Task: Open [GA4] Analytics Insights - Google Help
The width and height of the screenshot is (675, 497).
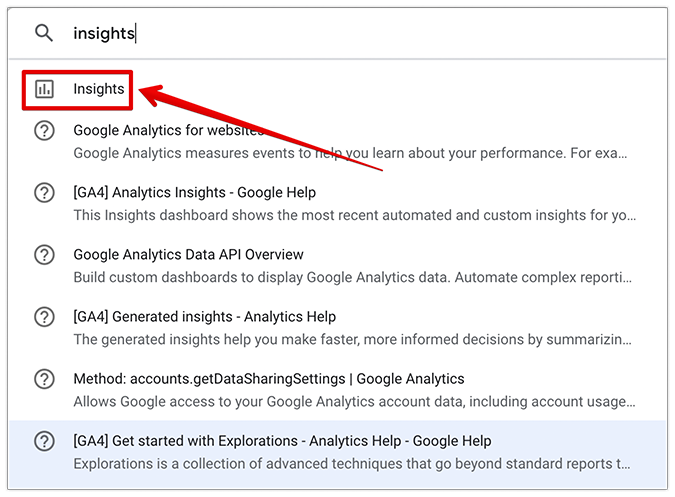Action: [338, 203]
